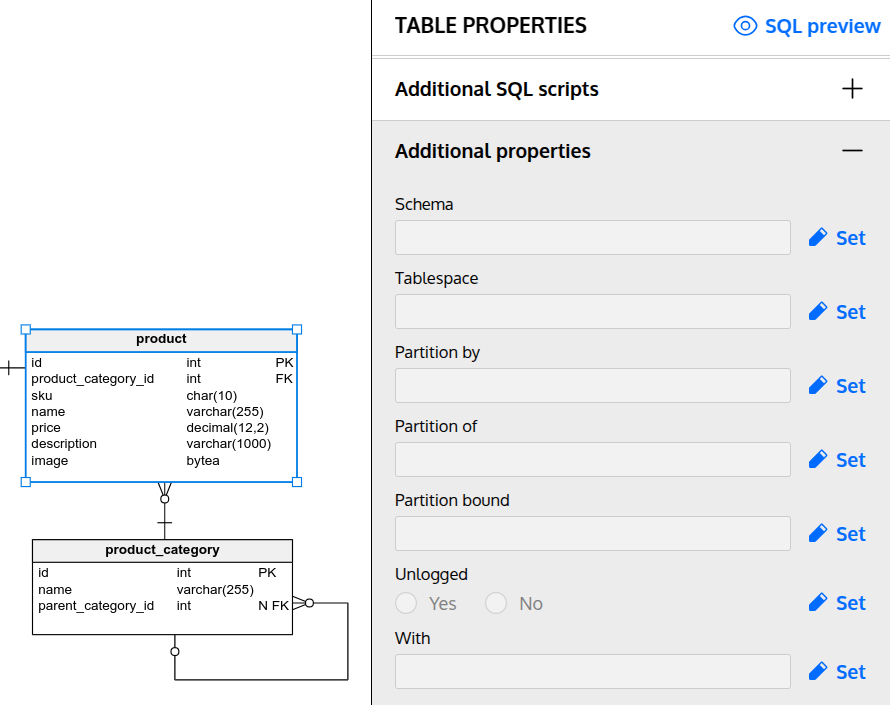Click the pencil icon beside Partition by

point(818,386)
